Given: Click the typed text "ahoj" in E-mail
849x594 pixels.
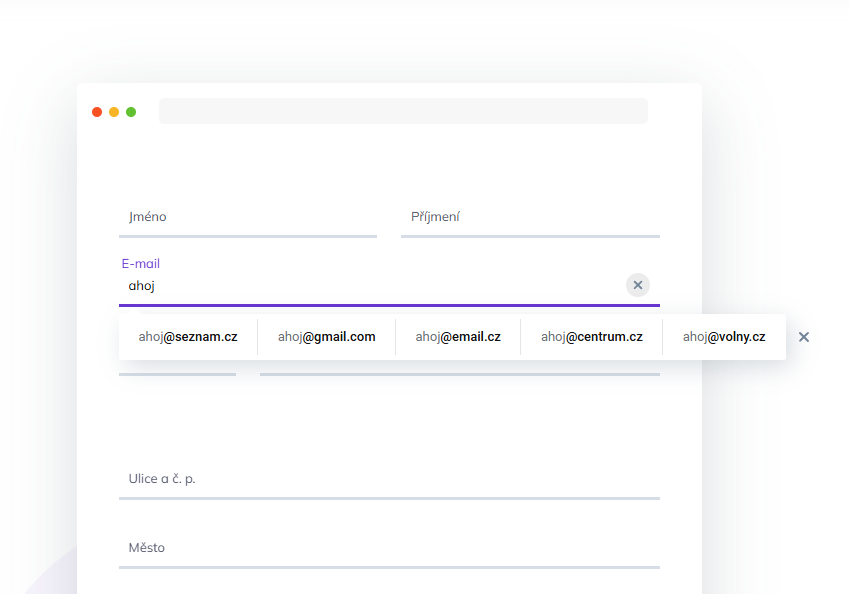Looking at the screenshot, I should (x=142, y=286).
